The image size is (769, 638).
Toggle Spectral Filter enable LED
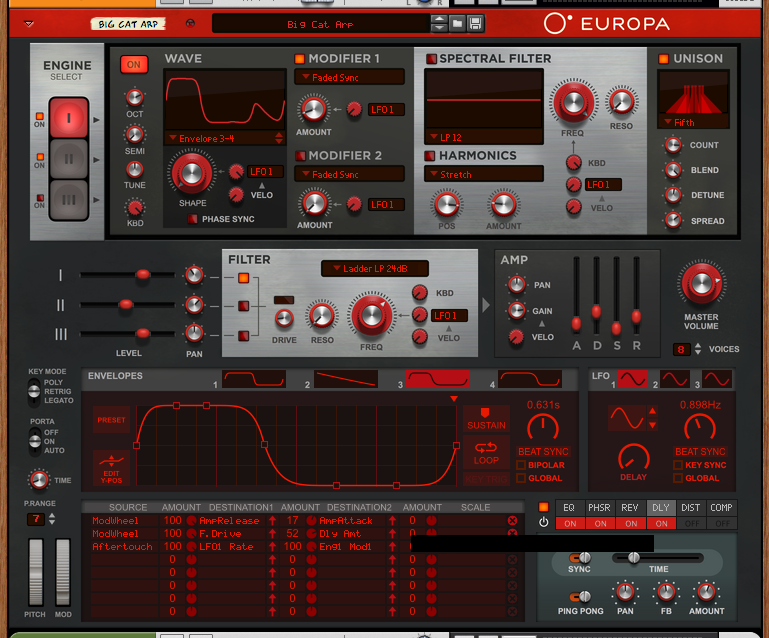tap(431, 59)
